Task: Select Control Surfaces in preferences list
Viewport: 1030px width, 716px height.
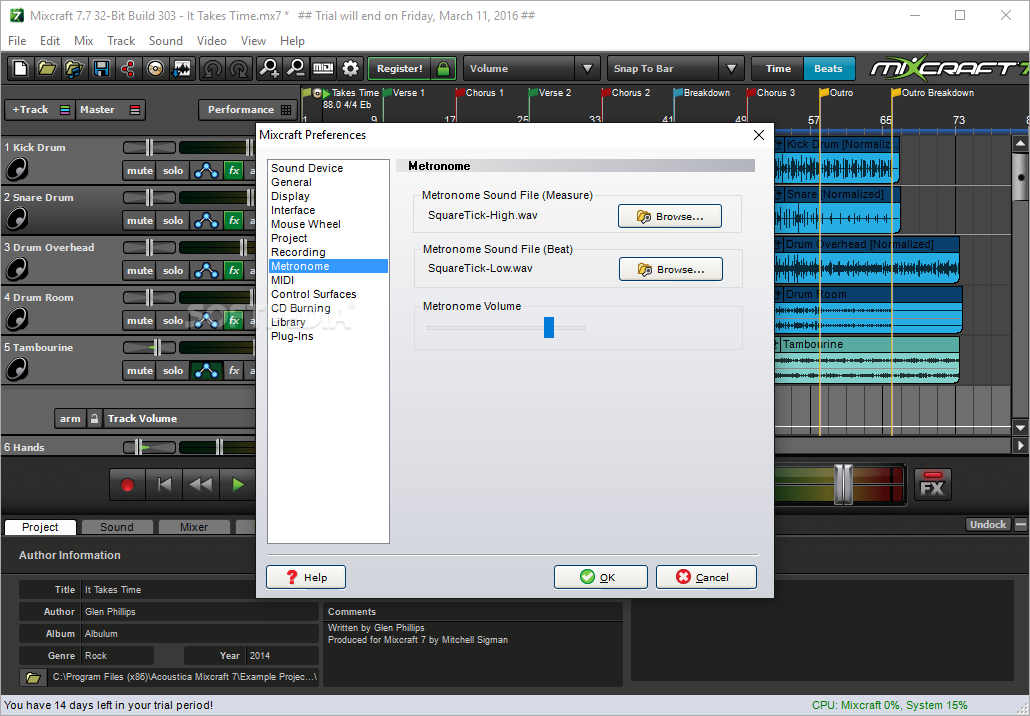Action: pyautogui.click(x=314, y=294)
